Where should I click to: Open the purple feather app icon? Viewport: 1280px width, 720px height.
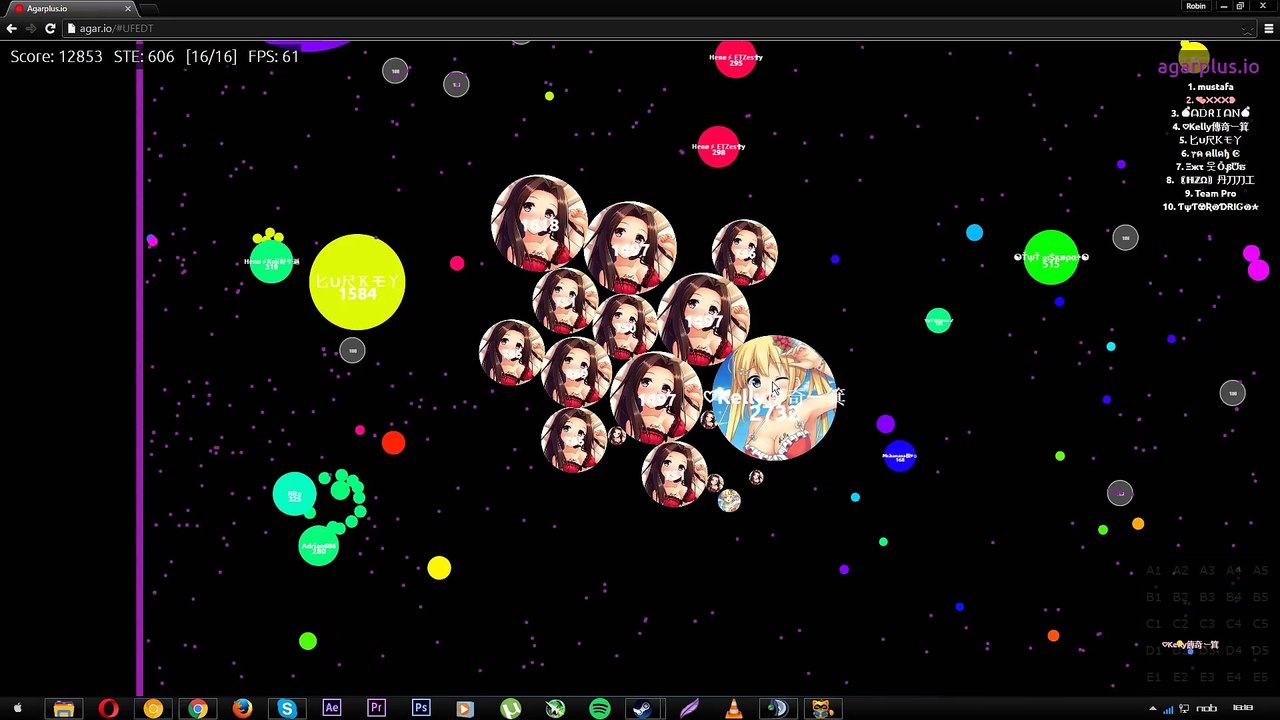pyautogui.click(x=689, y=709)
